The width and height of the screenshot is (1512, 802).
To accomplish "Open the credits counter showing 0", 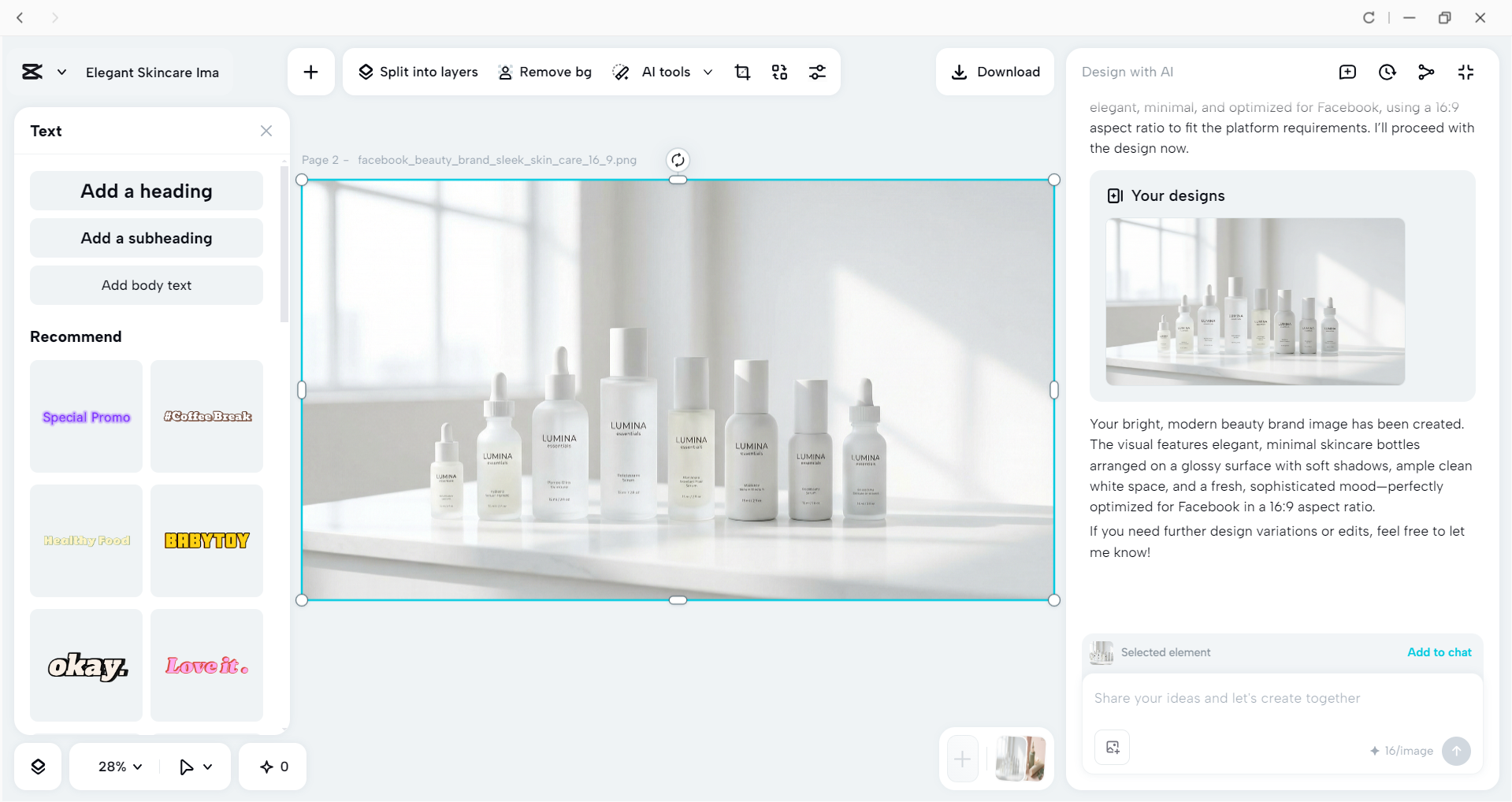I will pyautogui.click(x=274, y=767).
